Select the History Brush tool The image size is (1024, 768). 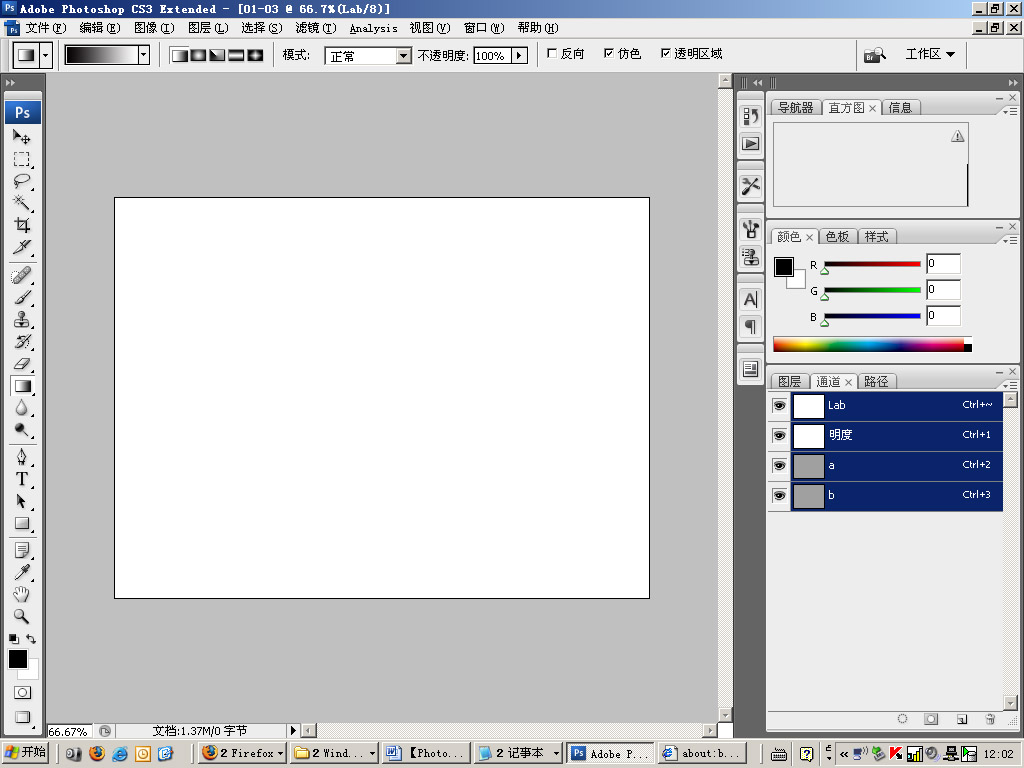point(22,342)
